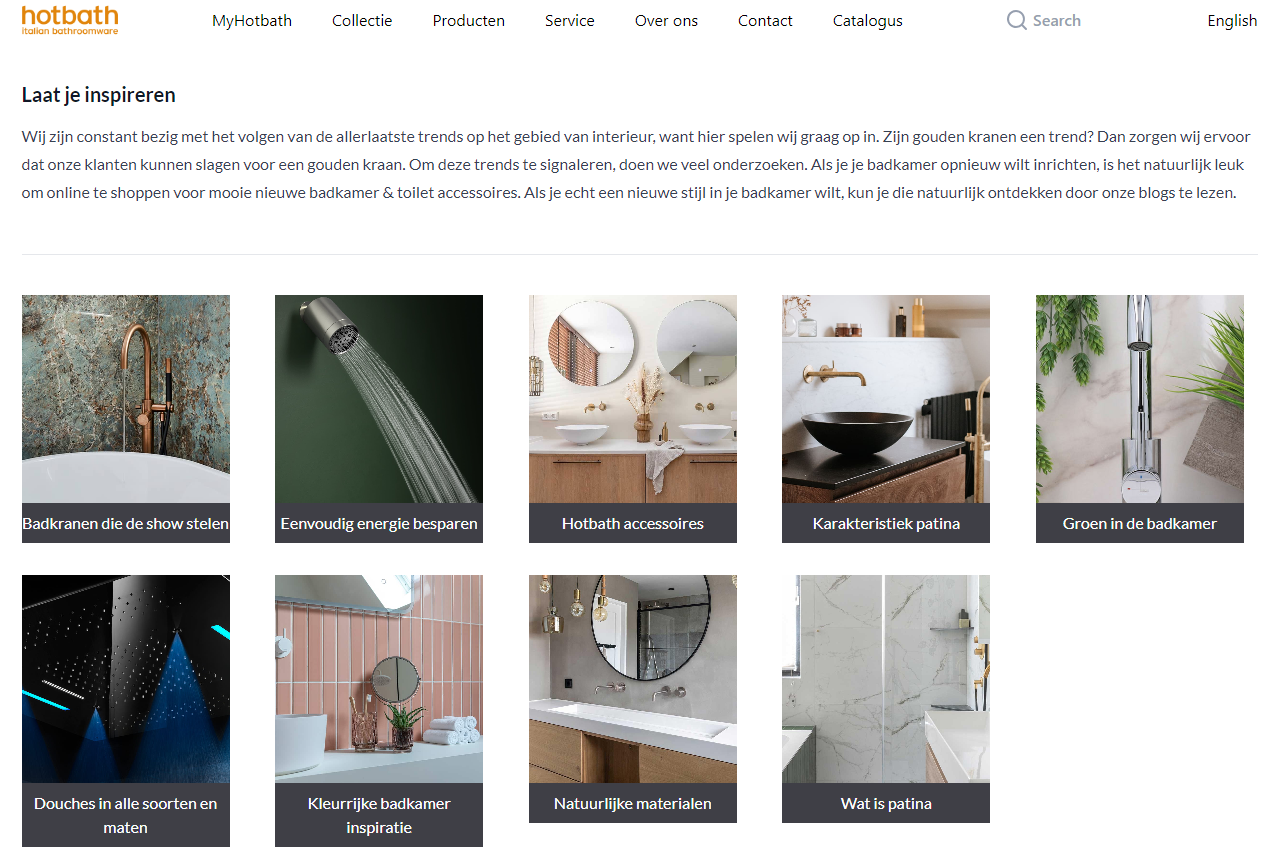Screen dimensions: 1286x865
Task: Click the search magnifier icon
Action: (1016, 20)
